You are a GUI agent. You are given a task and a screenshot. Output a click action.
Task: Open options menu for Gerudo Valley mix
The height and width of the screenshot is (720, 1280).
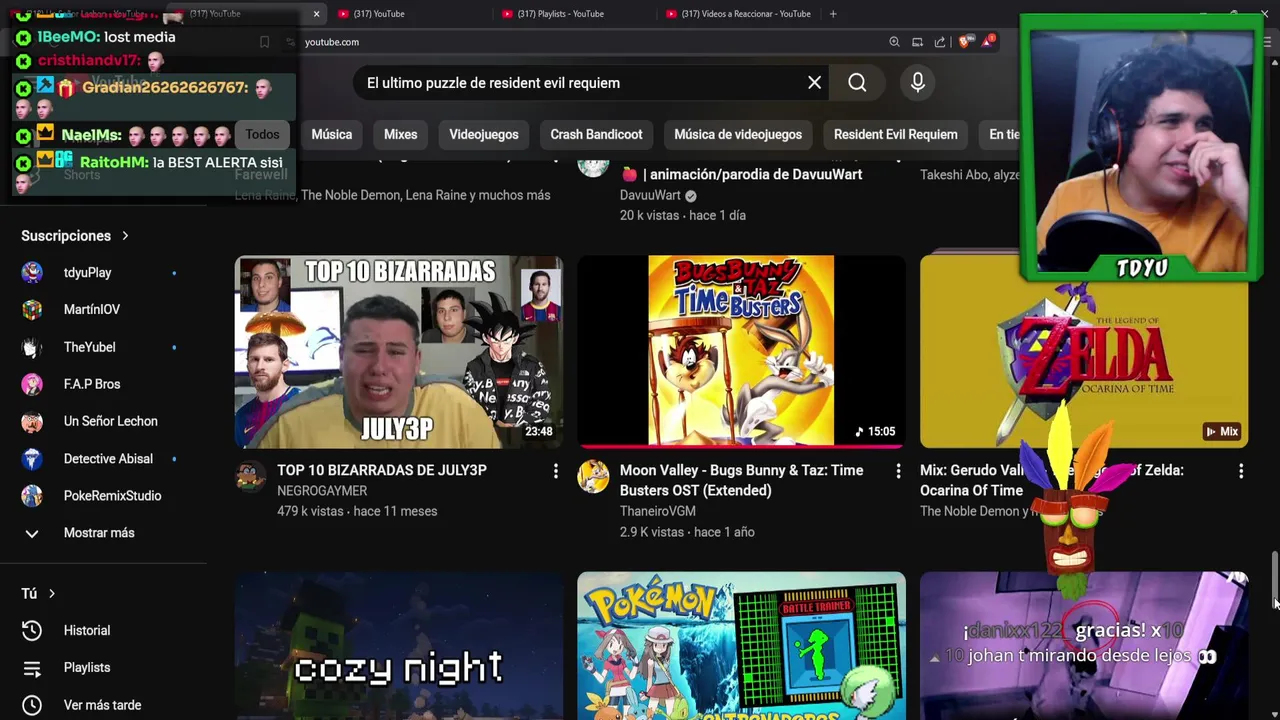[x=1241, y=471]
